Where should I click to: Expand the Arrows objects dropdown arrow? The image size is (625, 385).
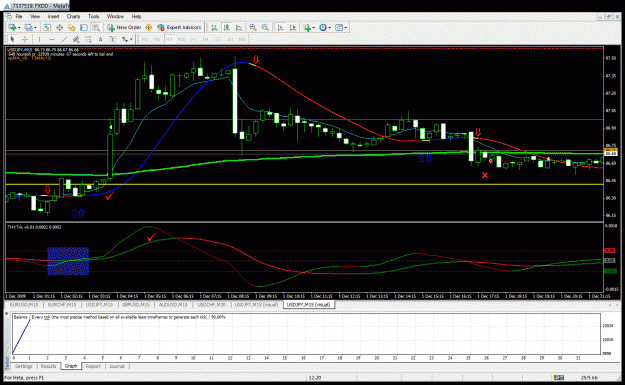point(131,39)
